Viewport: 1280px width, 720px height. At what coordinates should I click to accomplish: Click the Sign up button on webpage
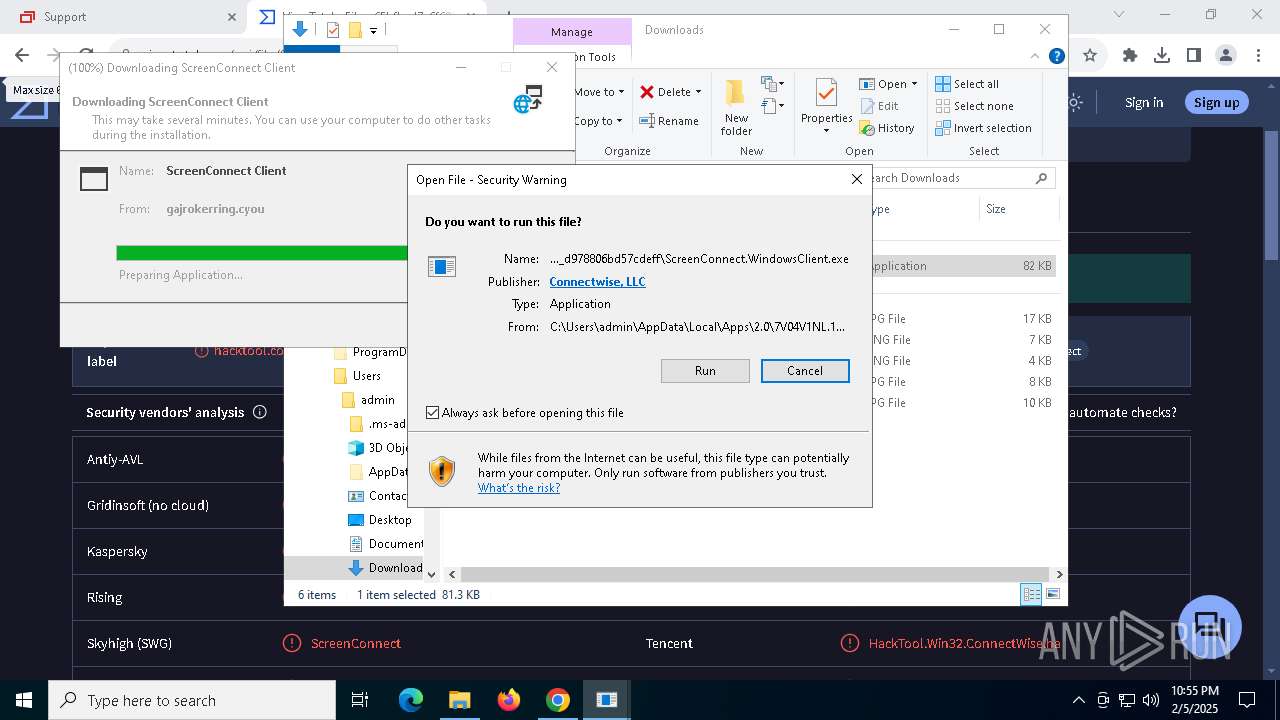point(1216,102)
